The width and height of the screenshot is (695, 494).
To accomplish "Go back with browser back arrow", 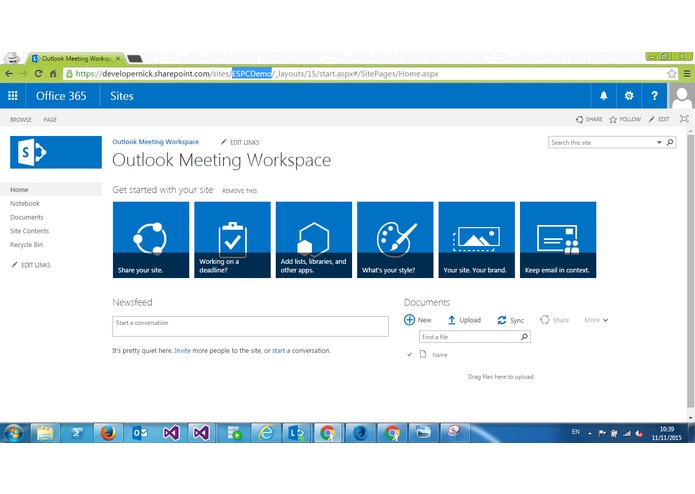I will tap(9, 74).
